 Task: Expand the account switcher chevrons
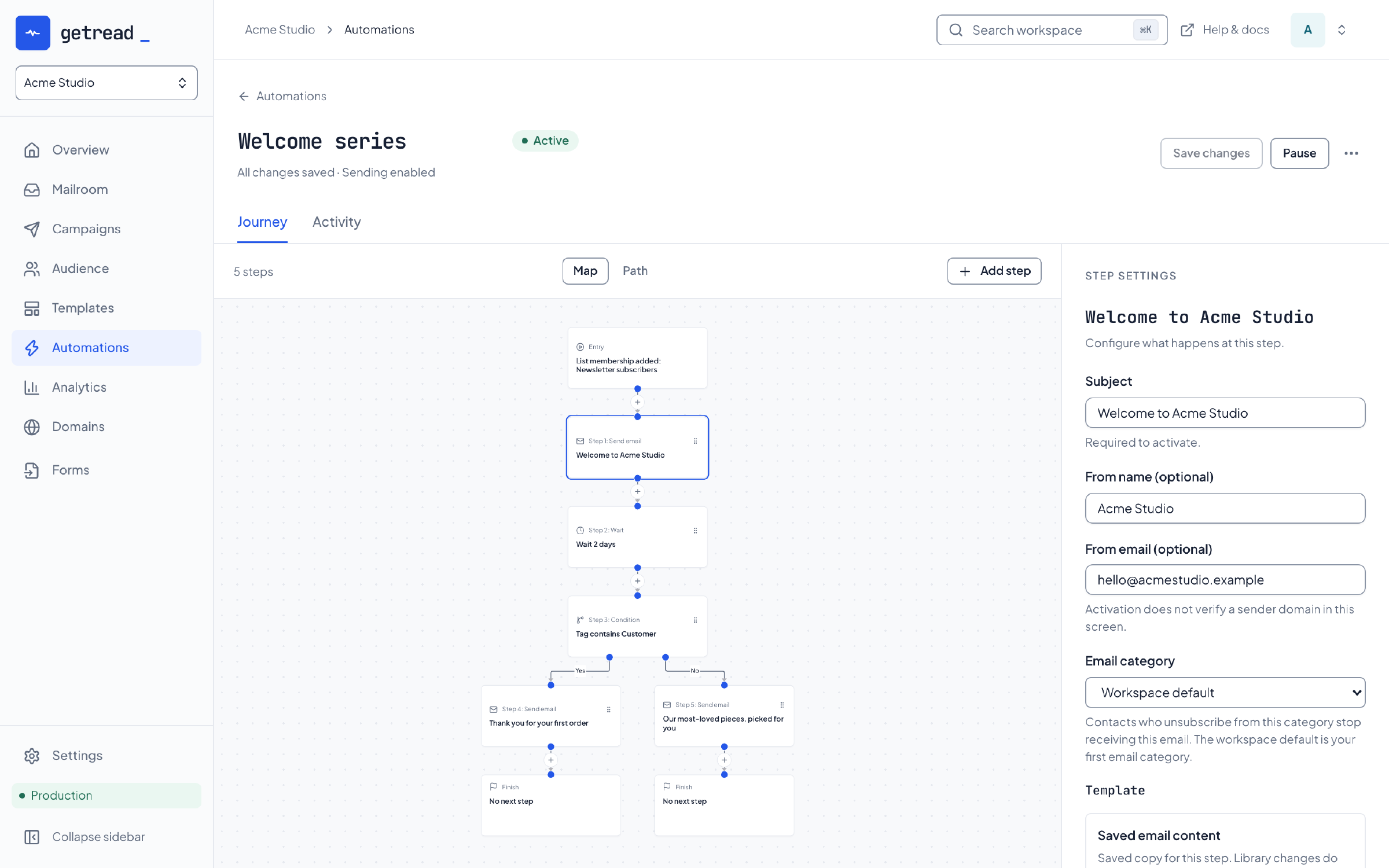click(1342, 30)
